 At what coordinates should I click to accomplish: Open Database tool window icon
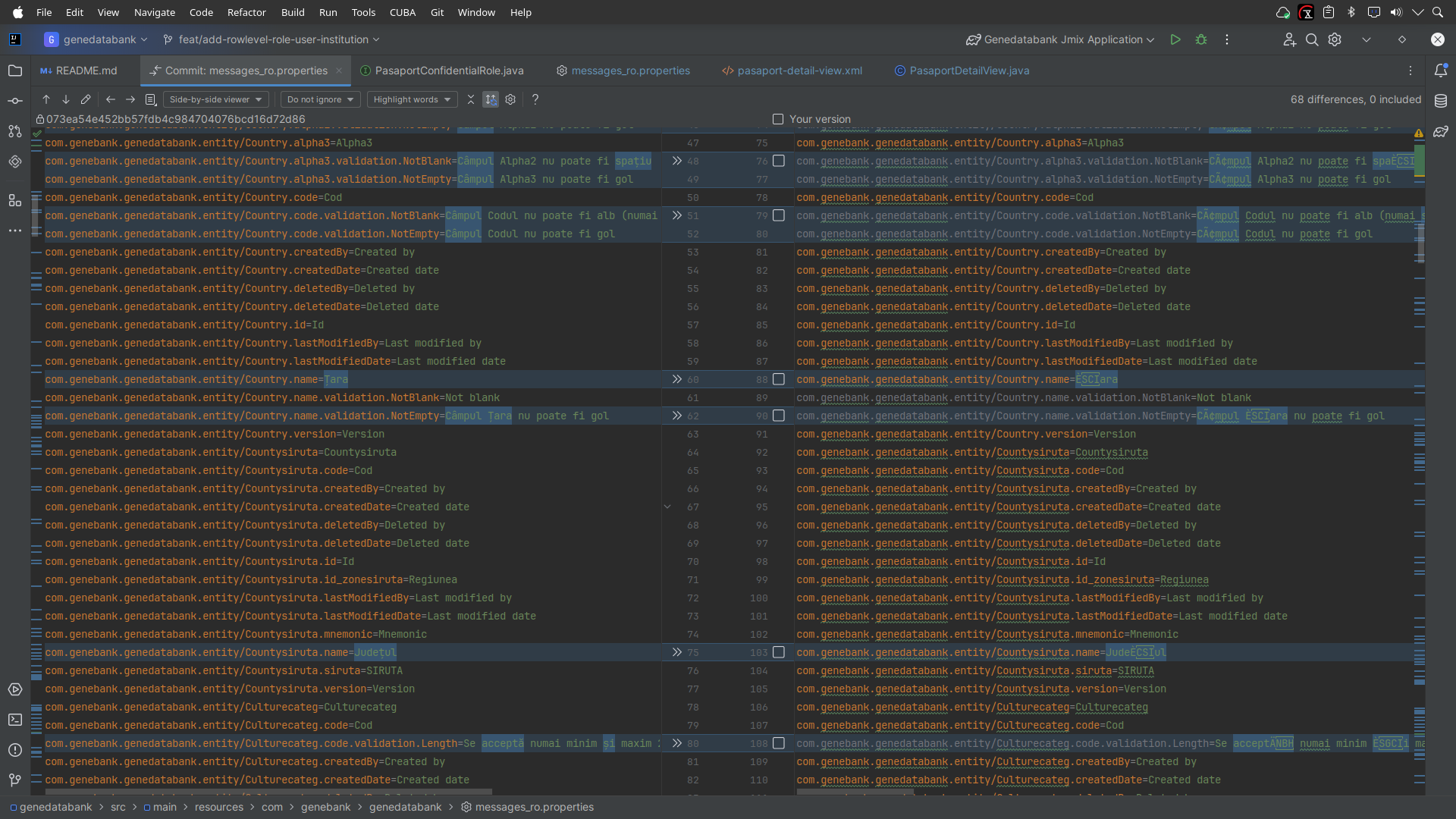(1441, 101)
